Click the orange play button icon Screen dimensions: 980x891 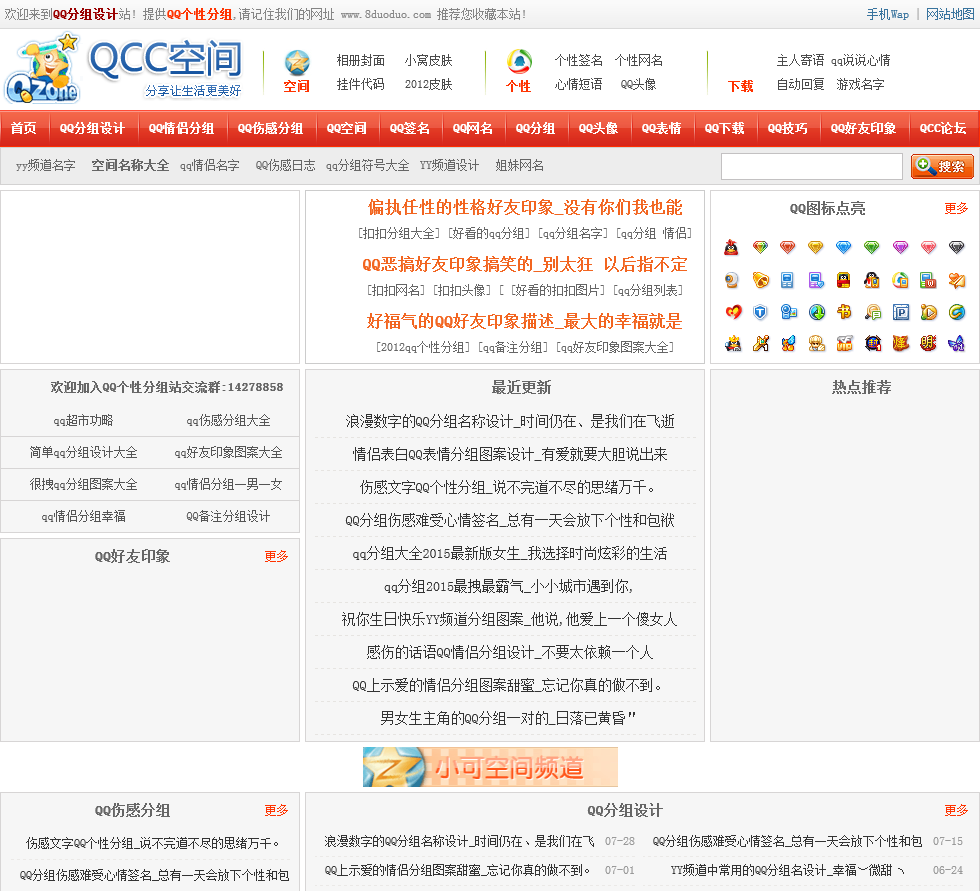click(x=929, y=312)
